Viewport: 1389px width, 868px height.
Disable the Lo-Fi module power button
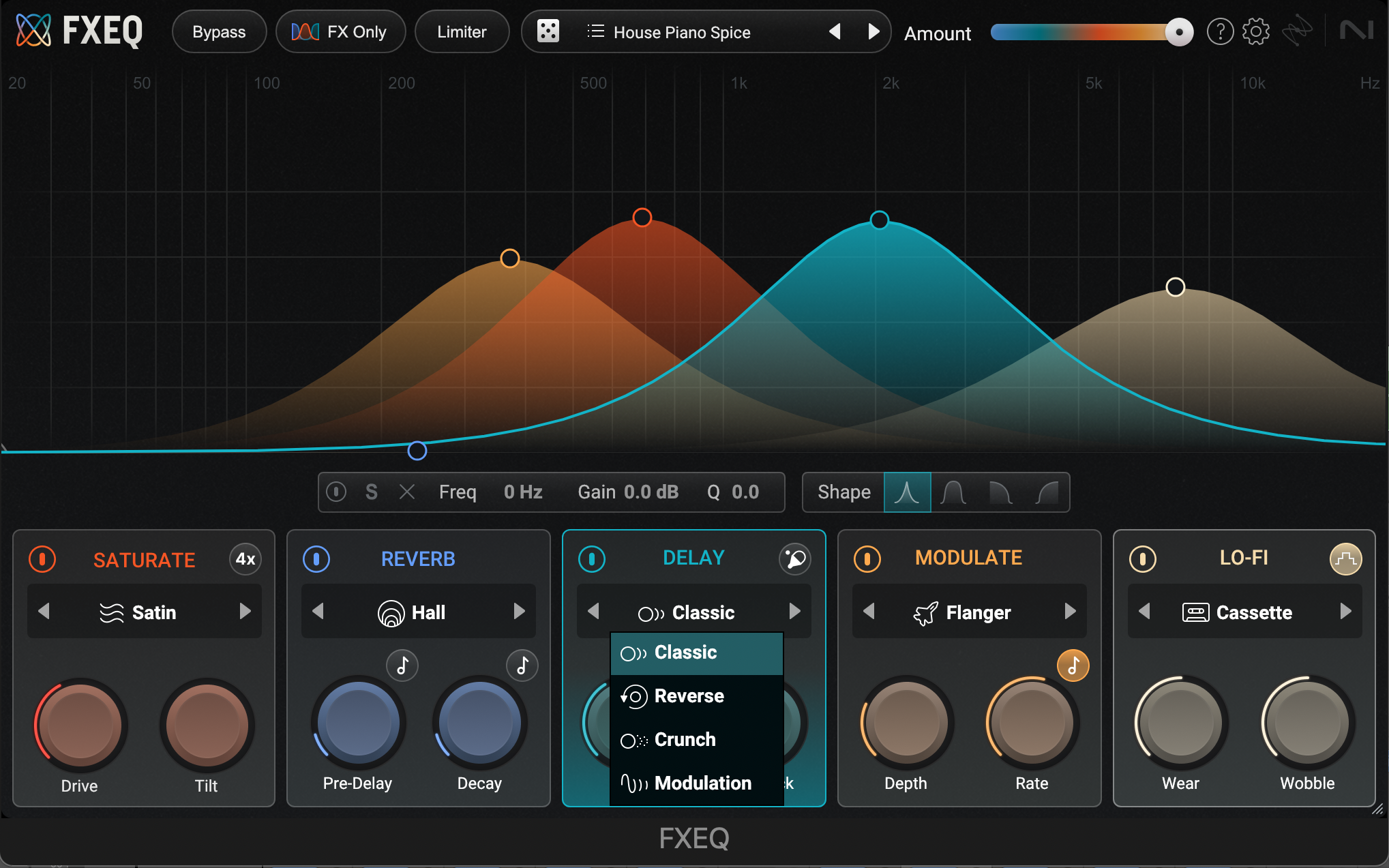click(x=1143, y=559)
